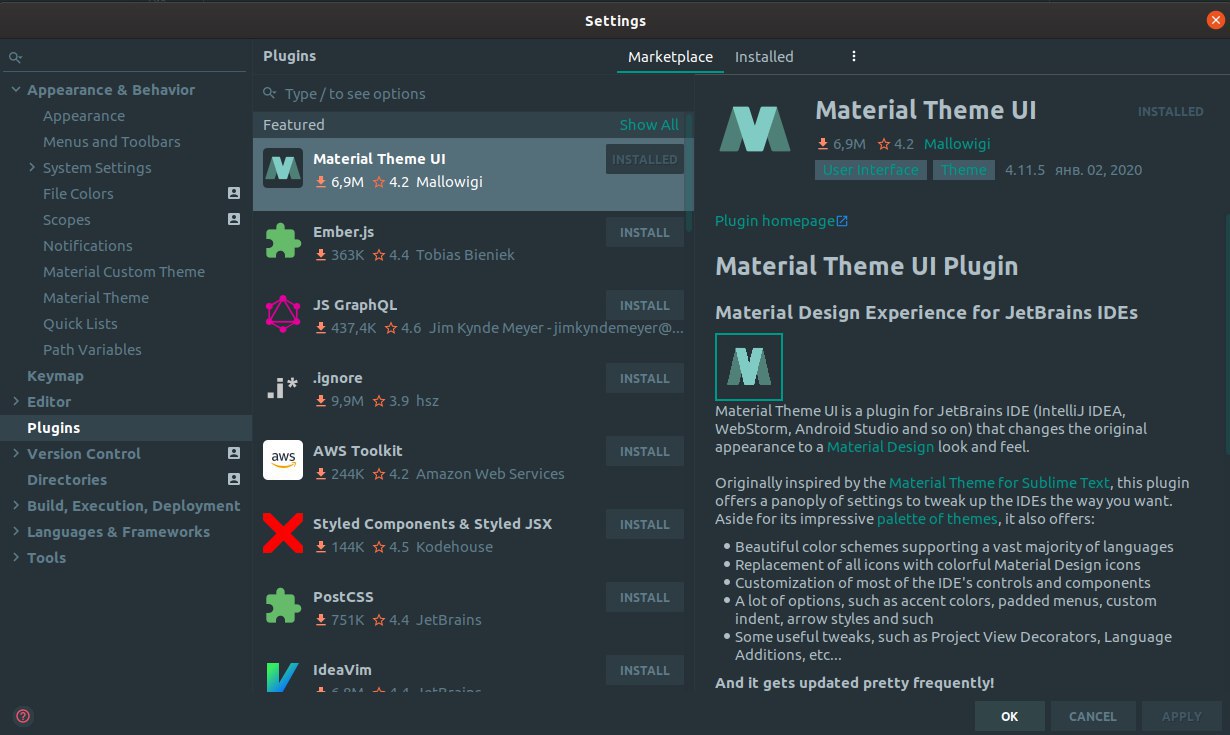Select Path Variables in the tree
This screenshot has width=1230, height=735.
pos(92,350)
